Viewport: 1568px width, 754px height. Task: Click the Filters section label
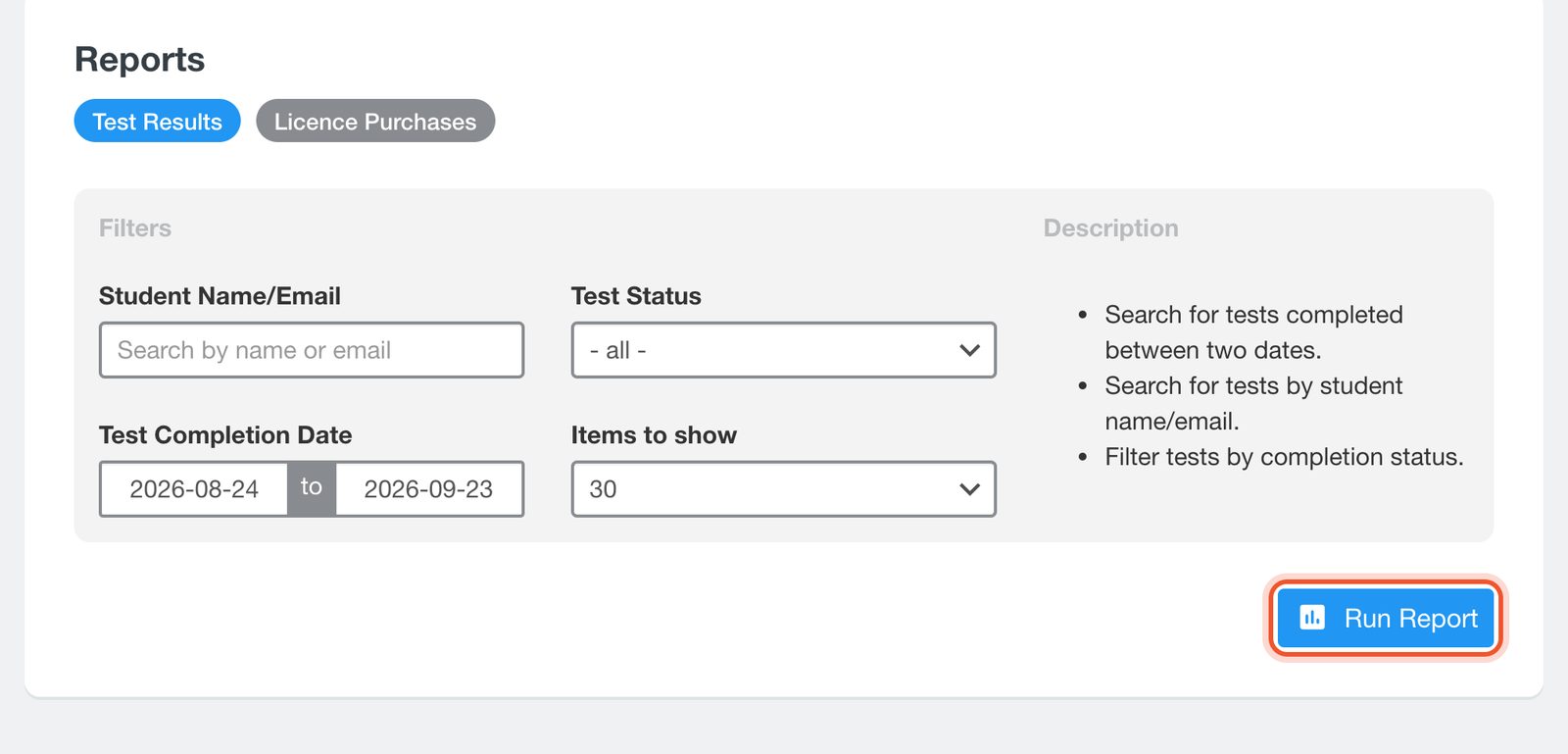(135, 228)
